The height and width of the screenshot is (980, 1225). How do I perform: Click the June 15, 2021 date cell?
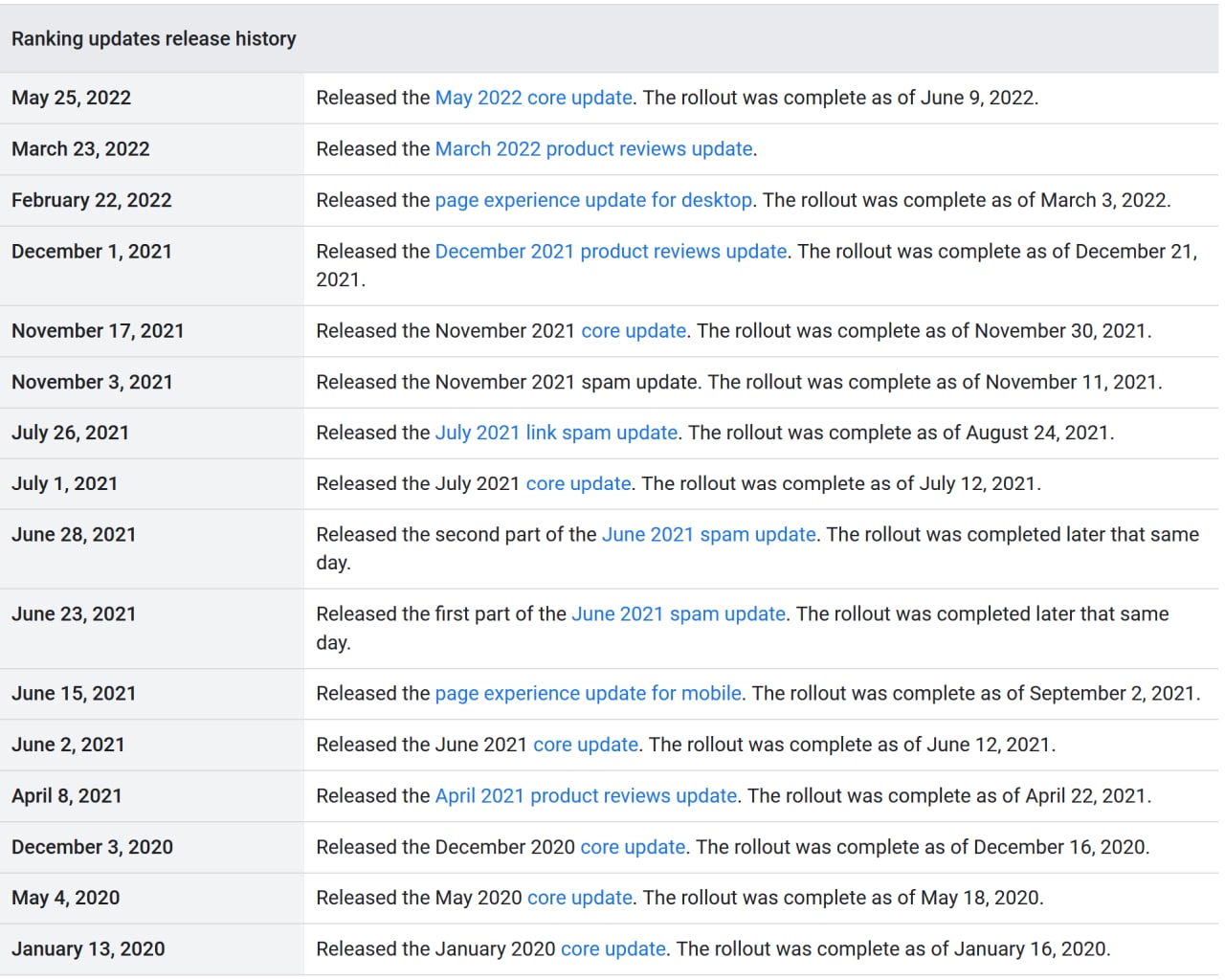tap(74, 694)
